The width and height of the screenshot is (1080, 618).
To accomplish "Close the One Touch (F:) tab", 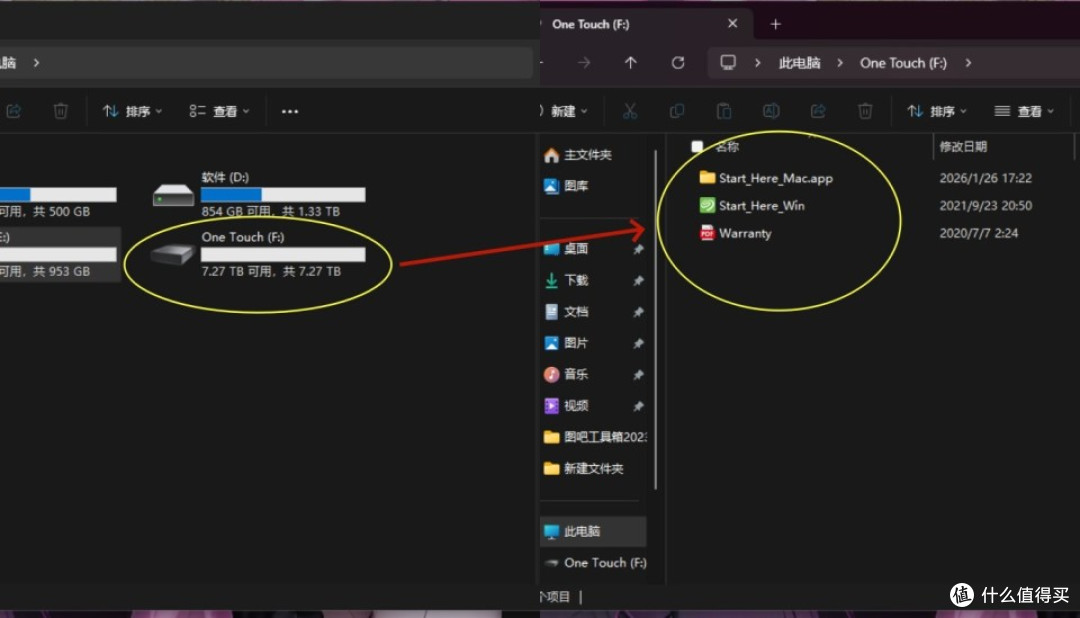I will pyautogui.click(x=732, y=23).
